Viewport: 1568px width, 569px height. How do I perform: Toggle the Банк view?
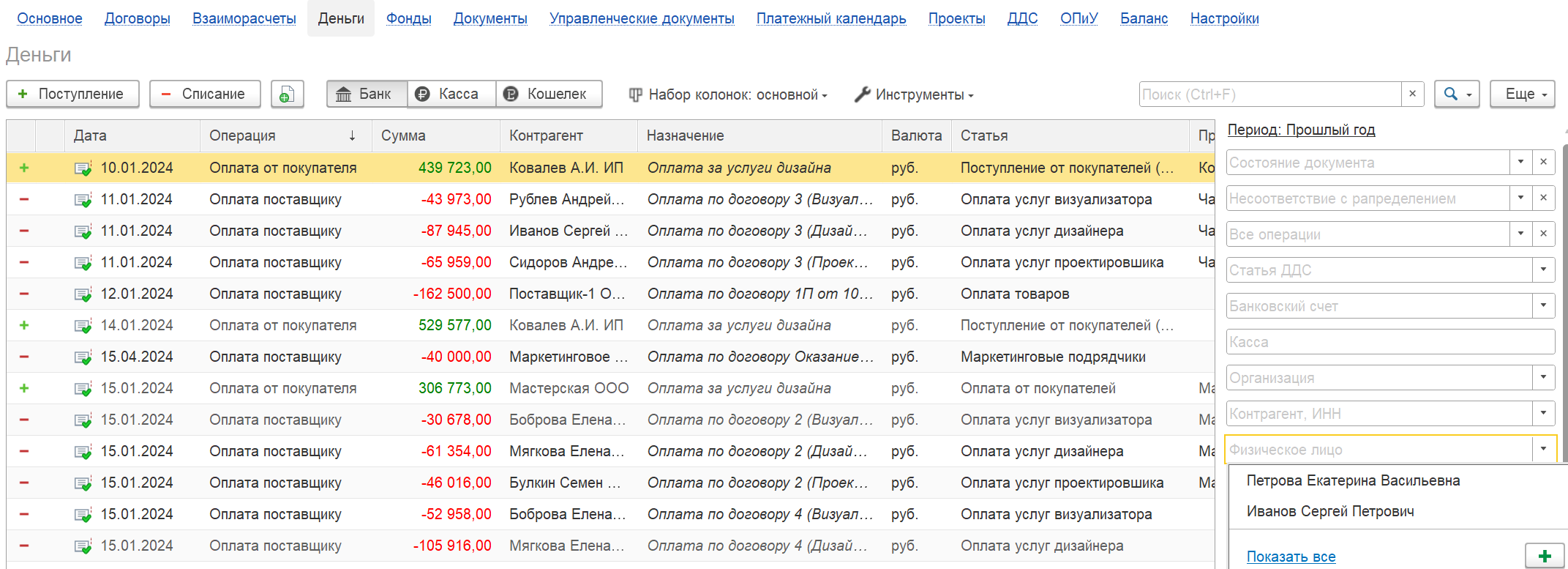[367, 94]
